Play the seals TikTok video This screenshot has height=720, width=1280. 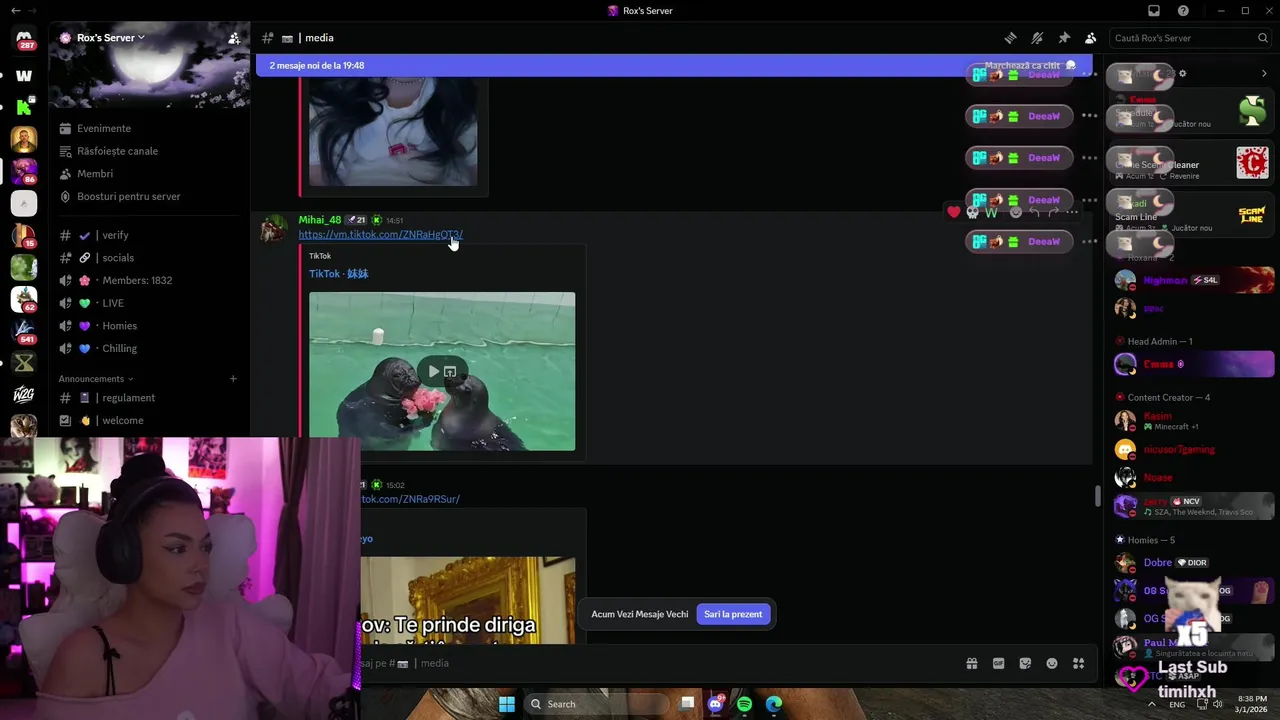(432, 371)
